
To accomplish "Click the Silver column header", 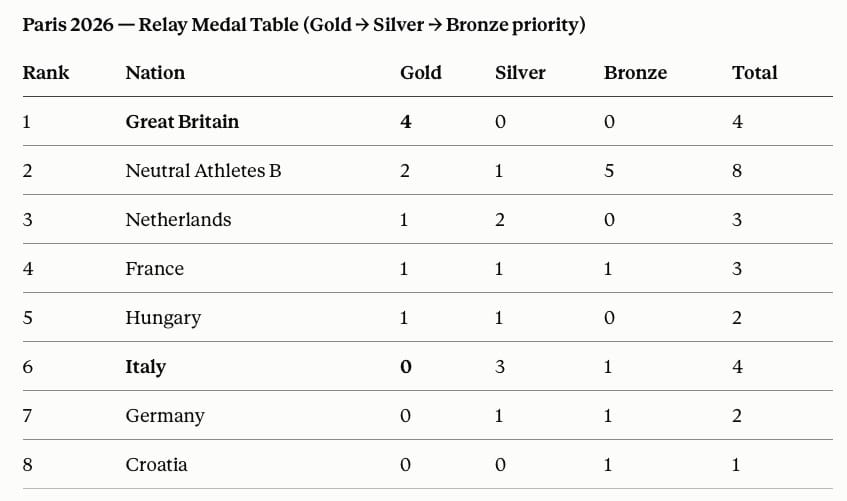I will pos(520,72).
